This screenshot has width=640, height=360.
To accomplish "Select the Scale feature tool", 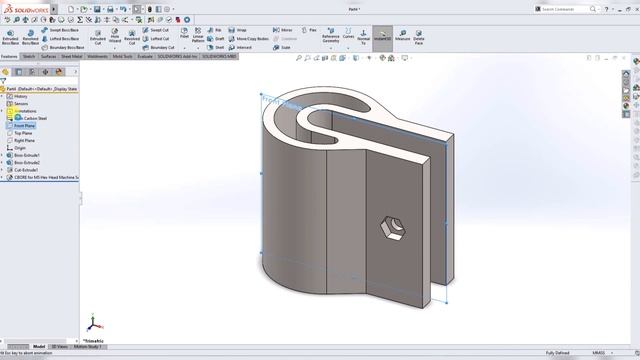I will pyautogui.click(x=281, y=47).
